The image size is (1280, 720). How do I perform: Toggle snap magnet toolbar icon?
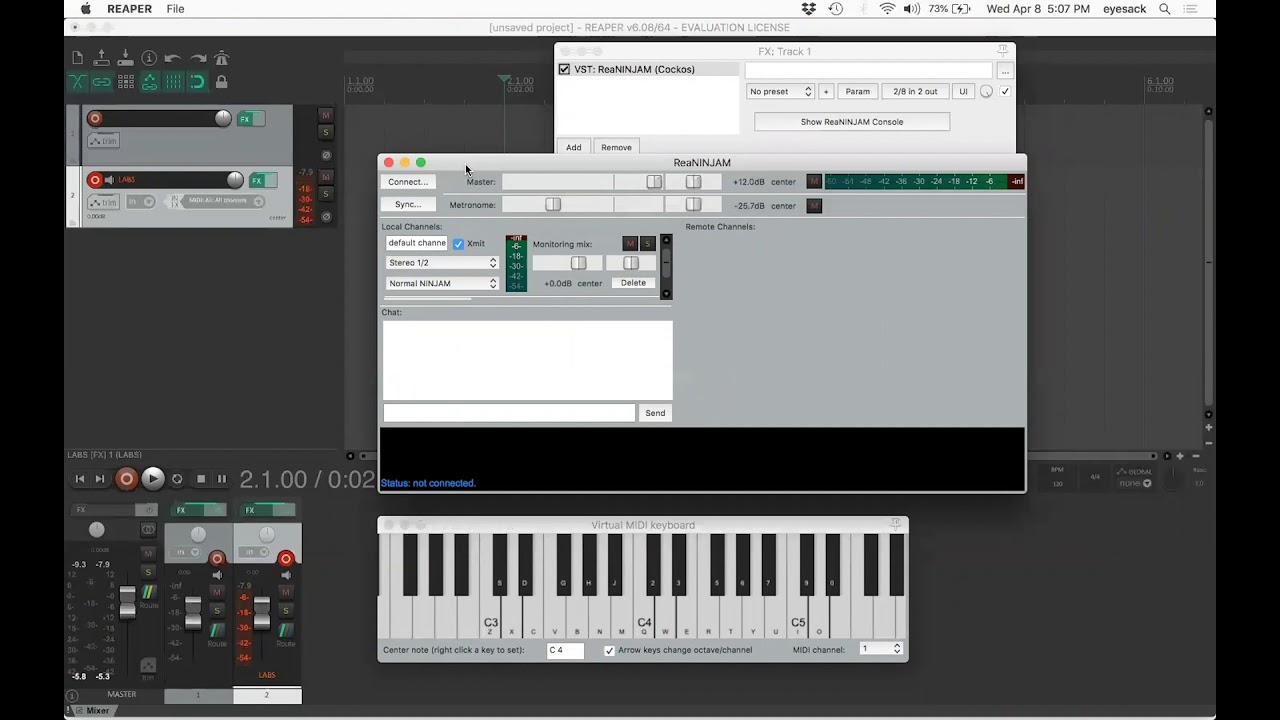pos(198,82)
